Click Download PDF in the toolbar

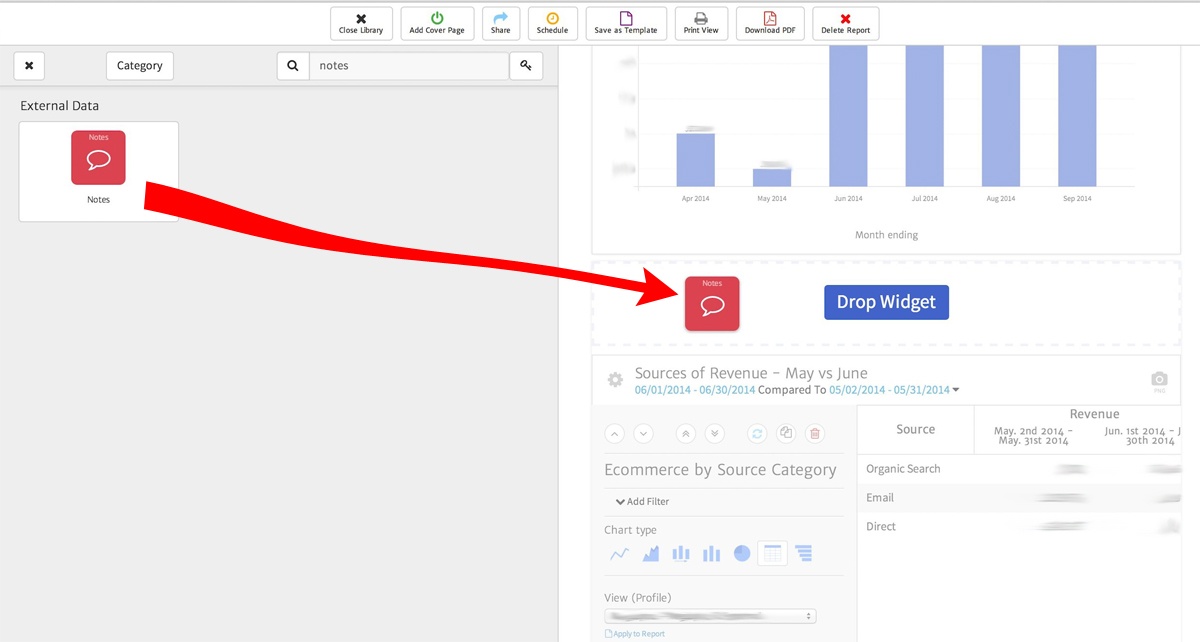pos(770,23)
